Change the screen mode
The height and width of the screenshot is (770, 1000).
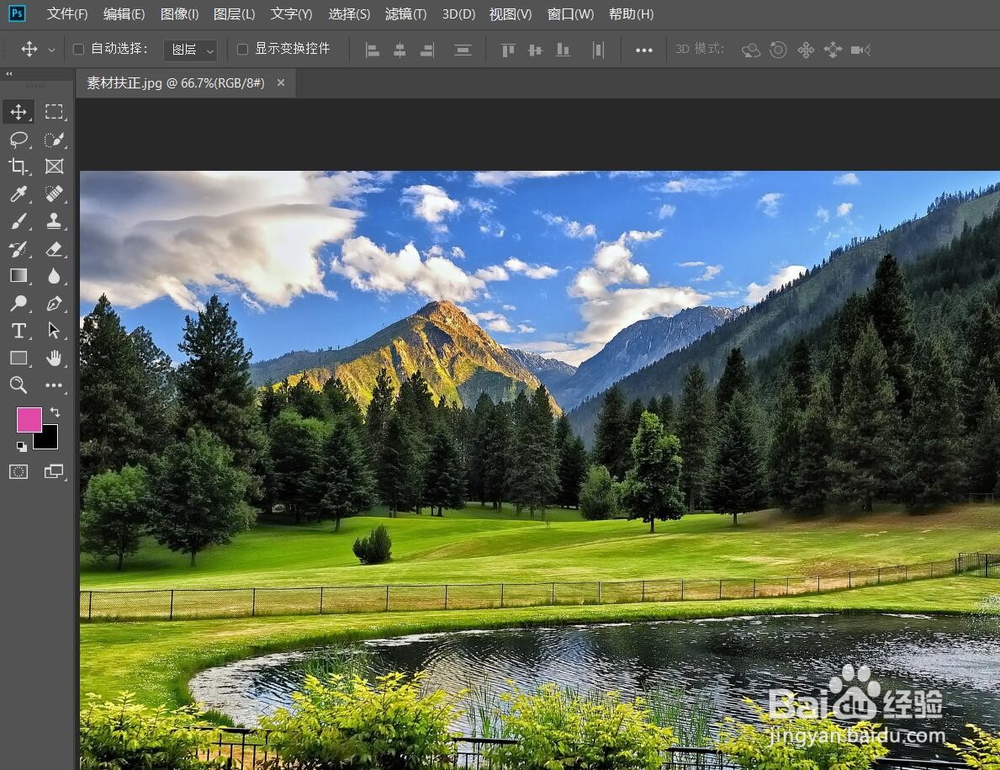click(x=54, y=471)
